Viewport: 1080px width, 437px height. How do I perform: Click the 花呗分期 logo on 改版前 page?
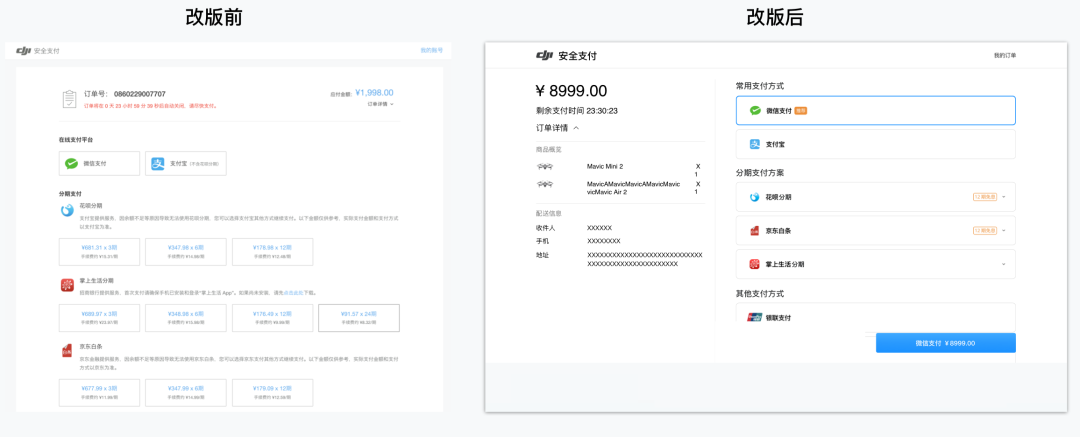coord(67,211)
